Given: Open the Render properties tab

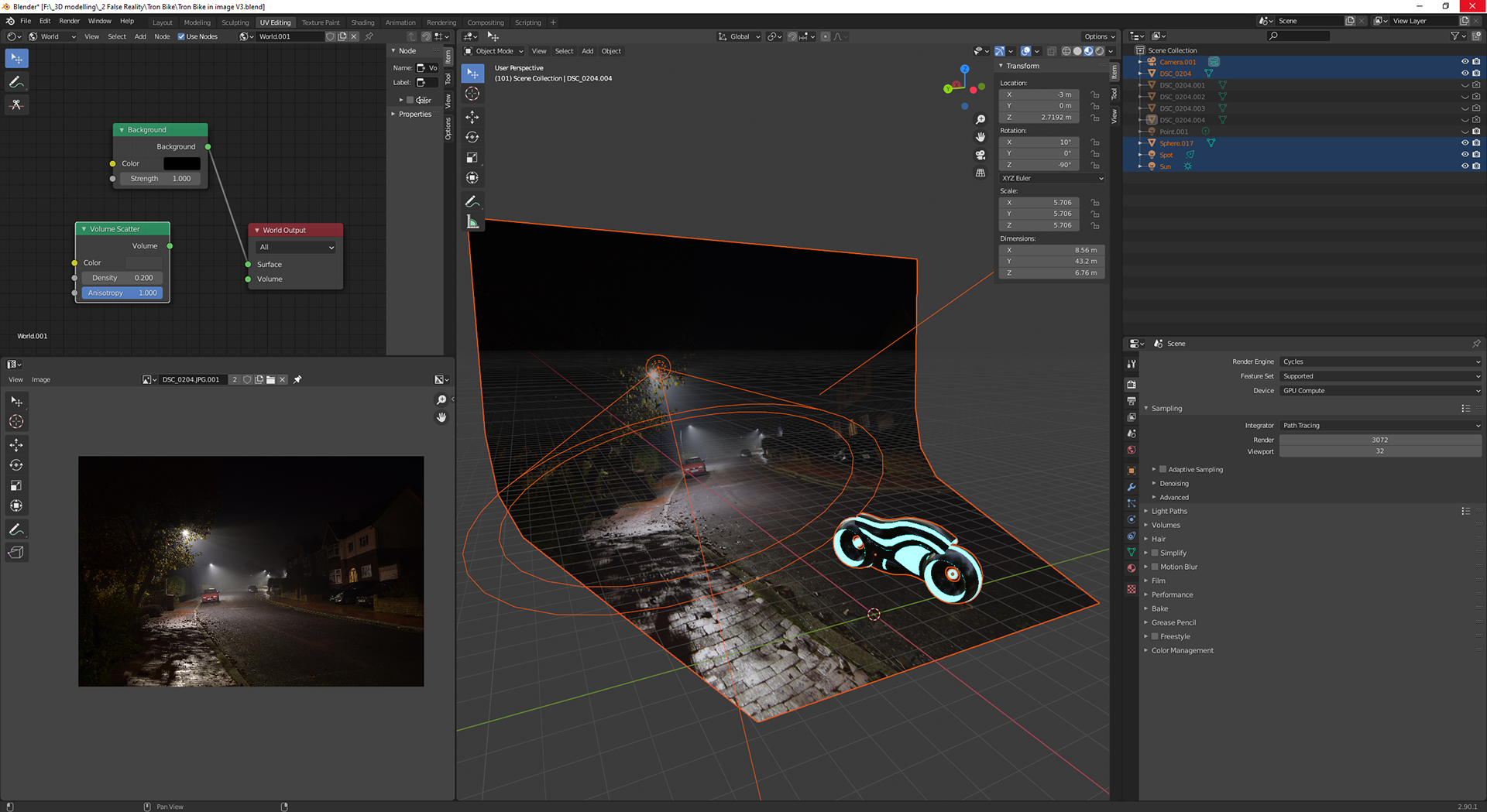Looking at the screenshot, I should [1132, 384].
